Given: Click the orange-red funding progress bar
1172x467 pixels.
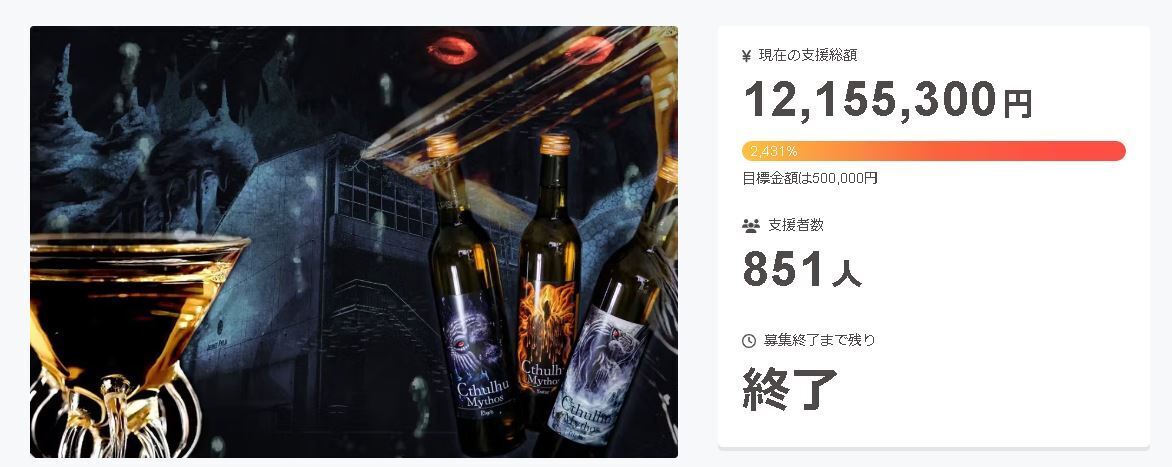Looking at the screenshot, I should (934, 151).
